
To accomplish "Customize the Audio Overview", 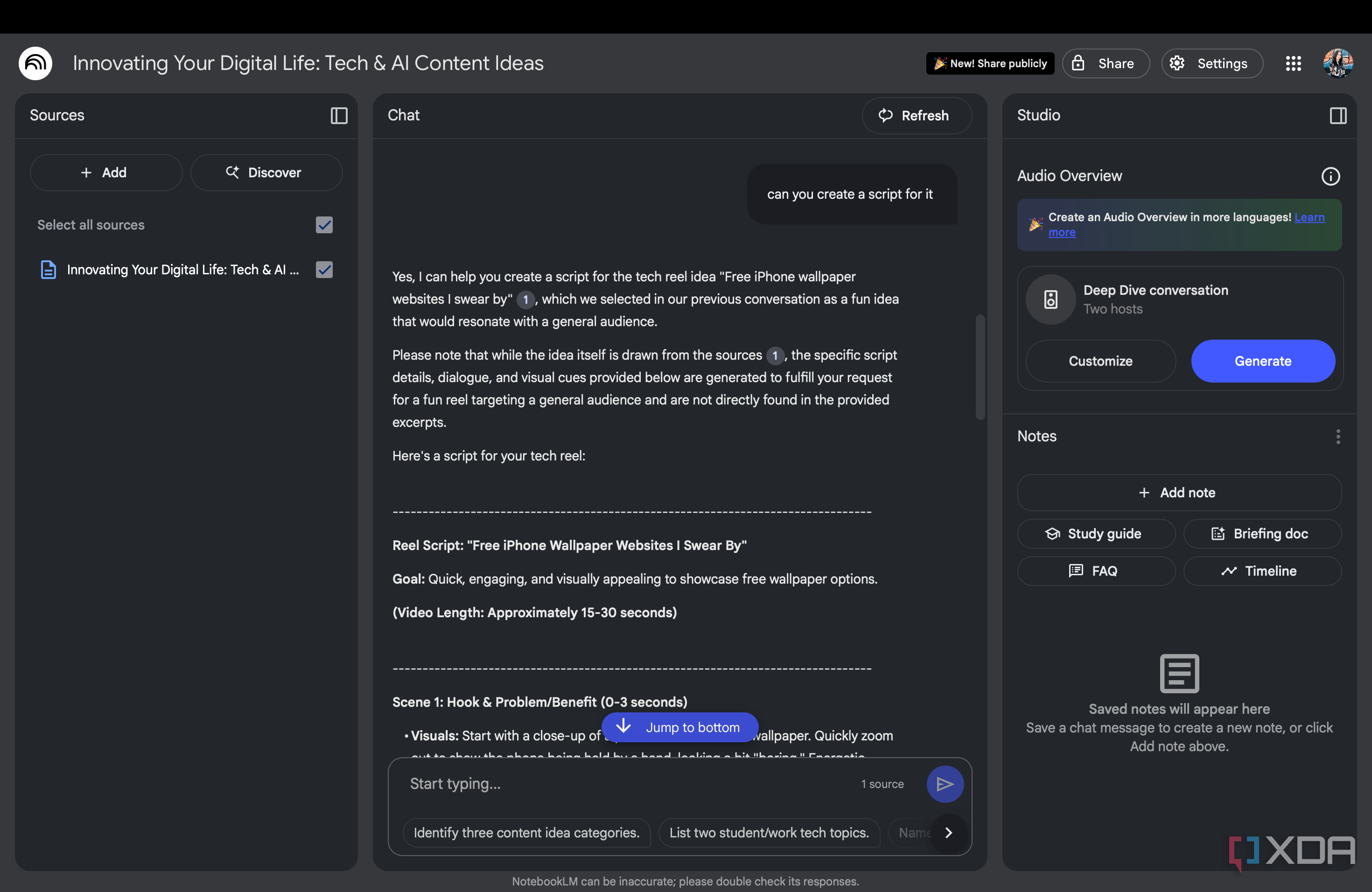I will coord(1100,361).
